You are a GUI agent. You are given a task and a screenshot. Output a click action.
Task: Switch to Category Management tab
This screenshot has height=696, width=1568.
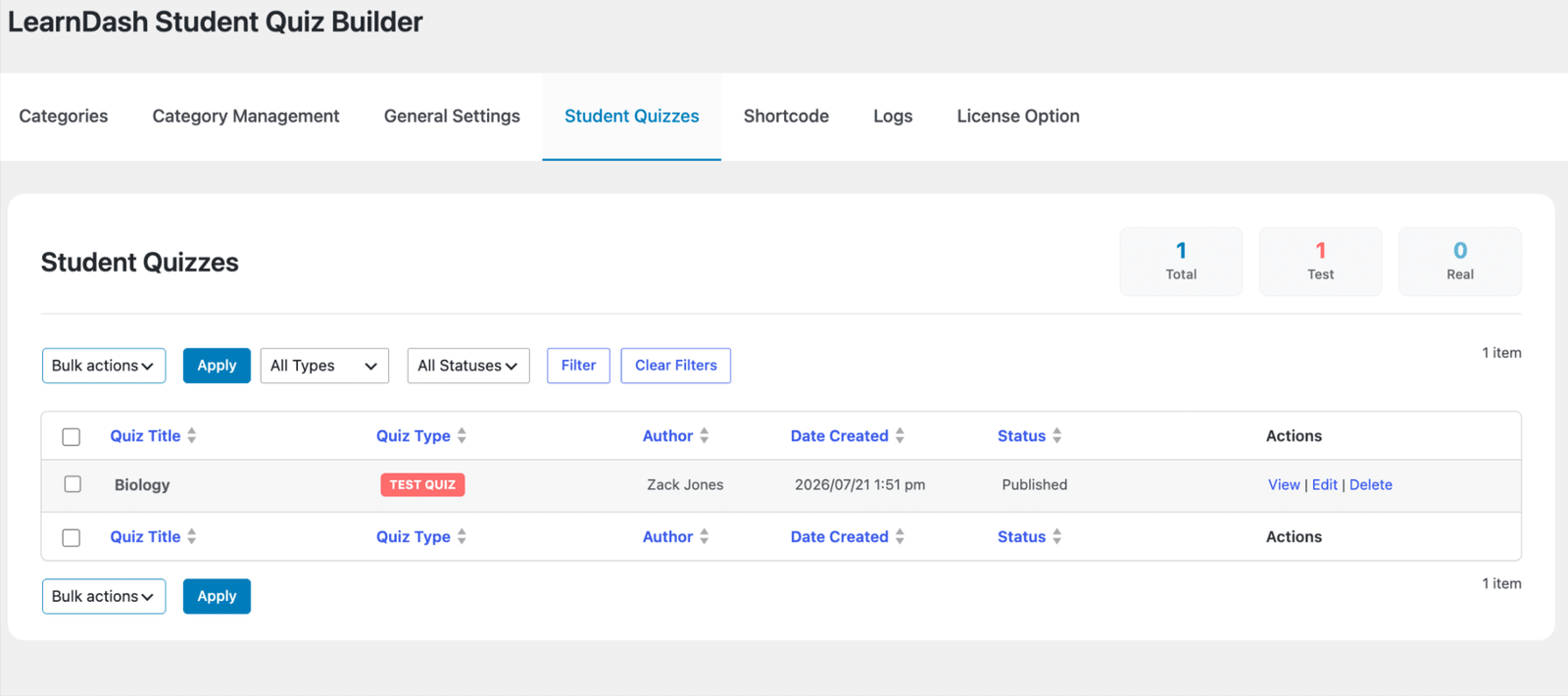point(246,116)
